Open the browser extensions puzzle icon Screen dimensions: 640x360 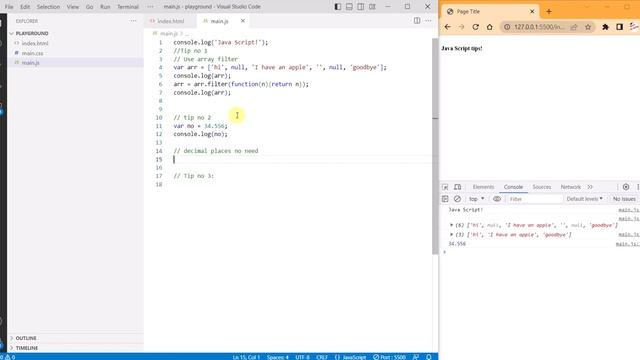click(605, 27)
